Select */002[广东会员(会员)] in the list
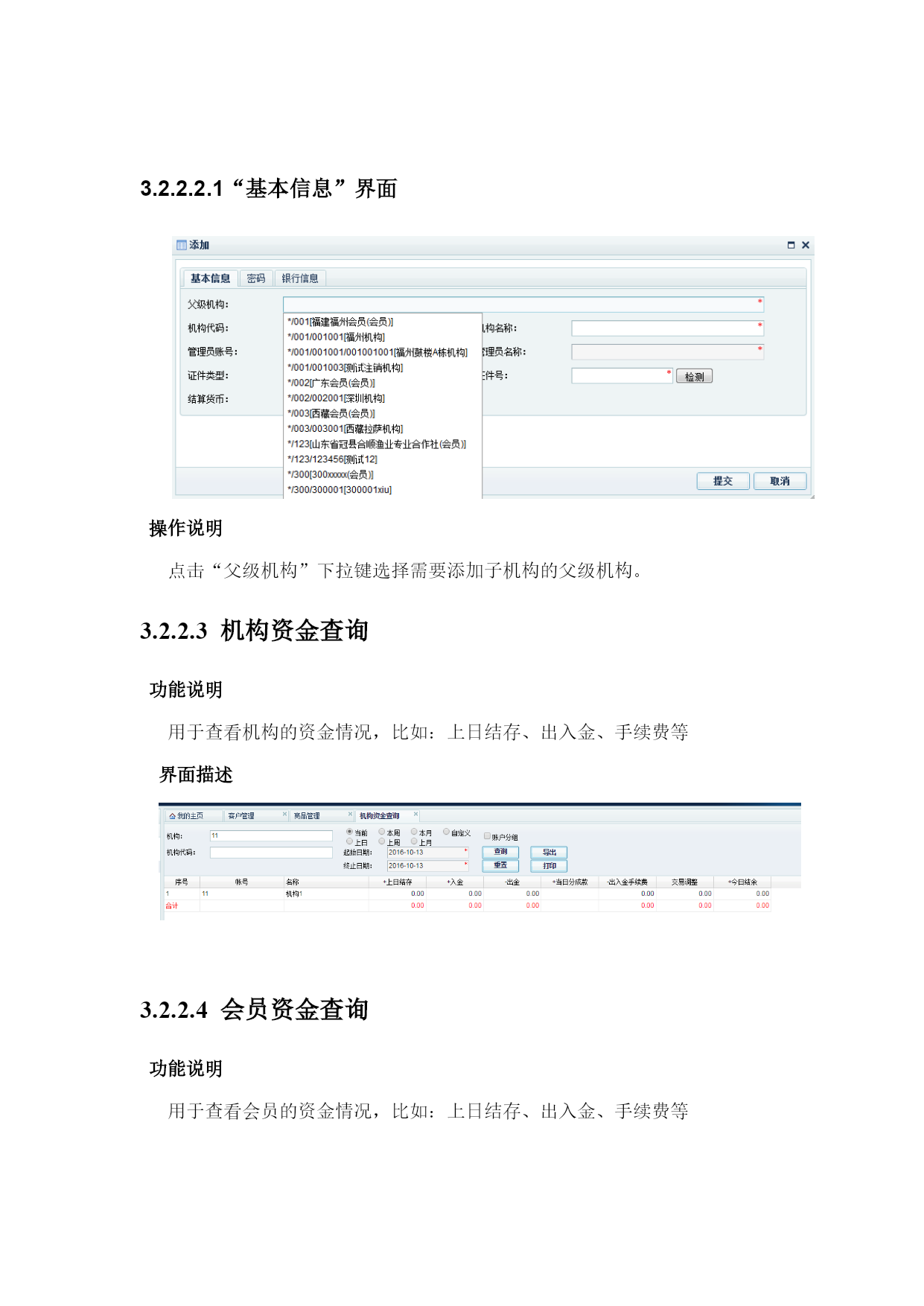 (331, 383)
